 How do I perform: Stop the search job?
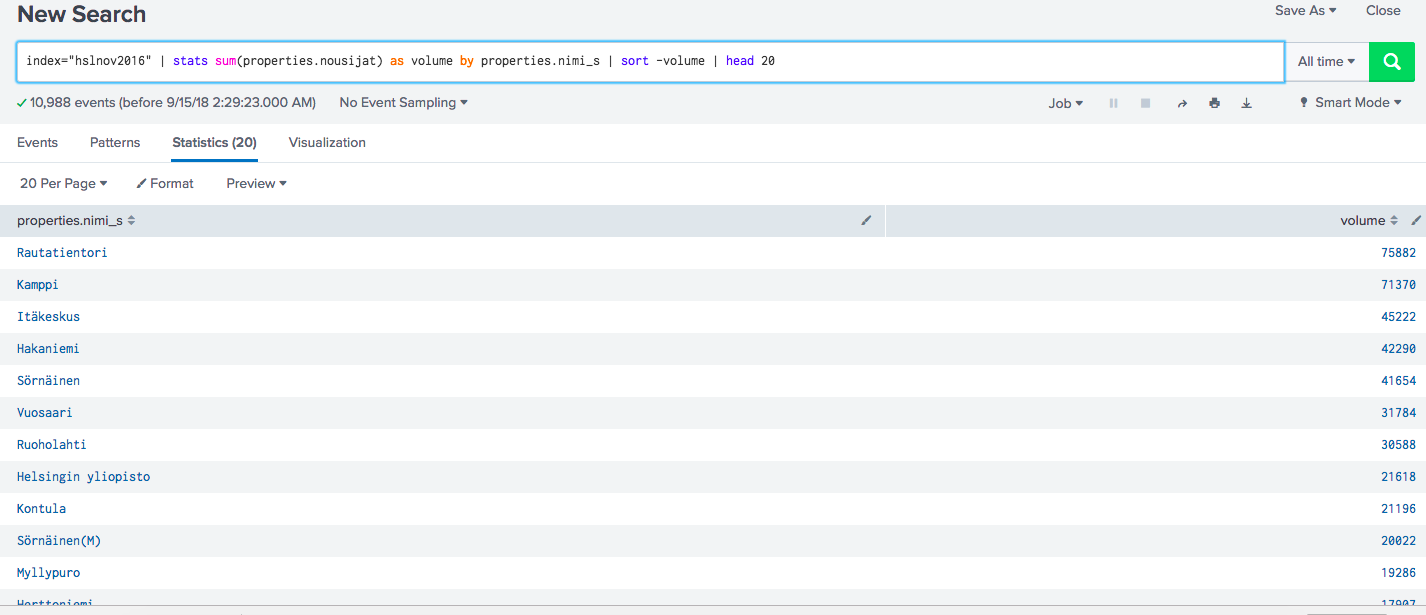click(x=1145, y=102)
